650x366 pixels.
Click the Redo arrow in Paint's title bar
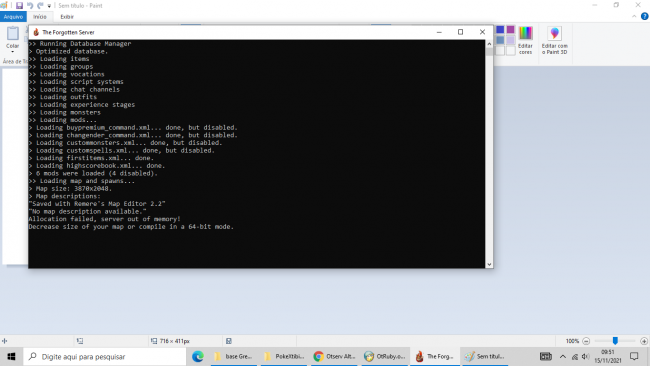click(40, 5)
